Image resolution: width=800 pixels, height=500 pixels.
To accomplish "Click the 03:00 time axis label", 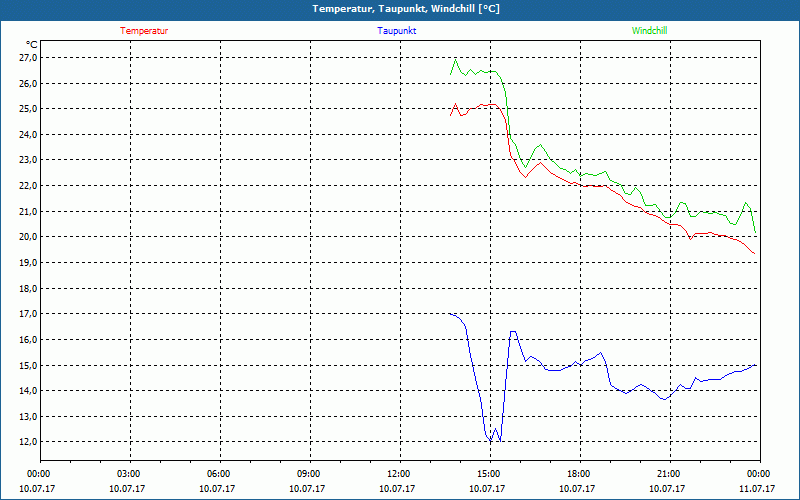I will point(128,474).
